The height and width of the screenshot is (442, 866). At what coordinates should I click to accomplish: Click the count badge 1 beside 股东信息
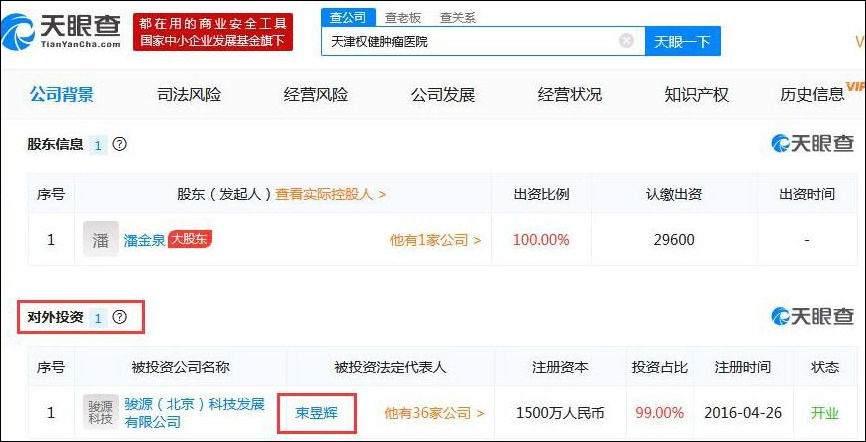click(x=98, y=145)
